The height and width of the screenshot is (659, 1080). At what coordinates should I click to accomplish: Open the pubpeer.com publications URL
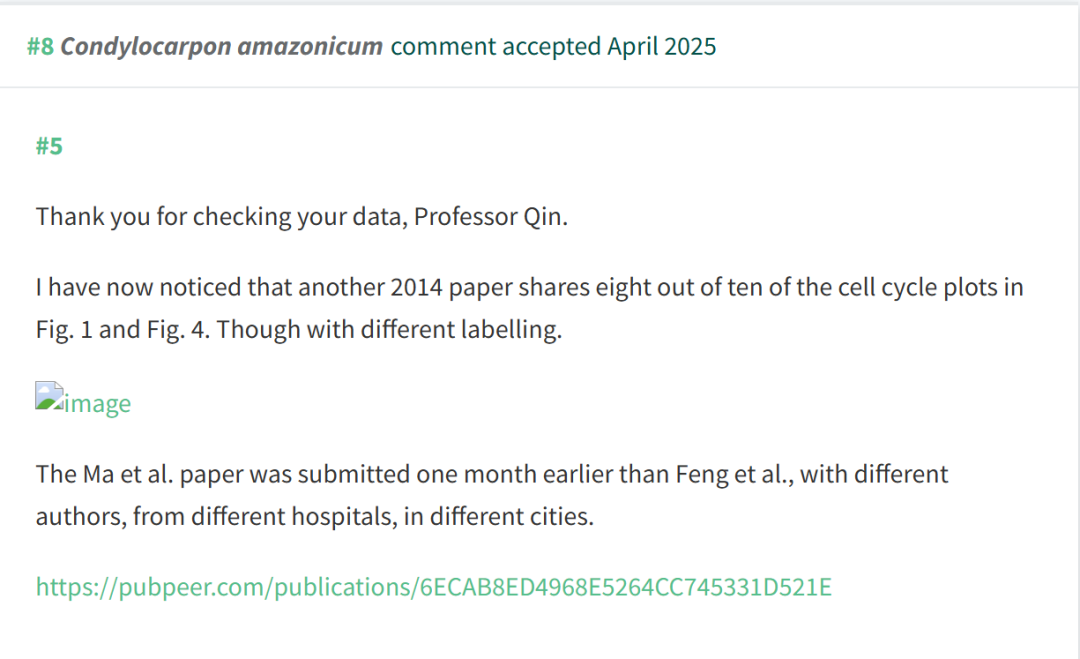click(434, 587)
